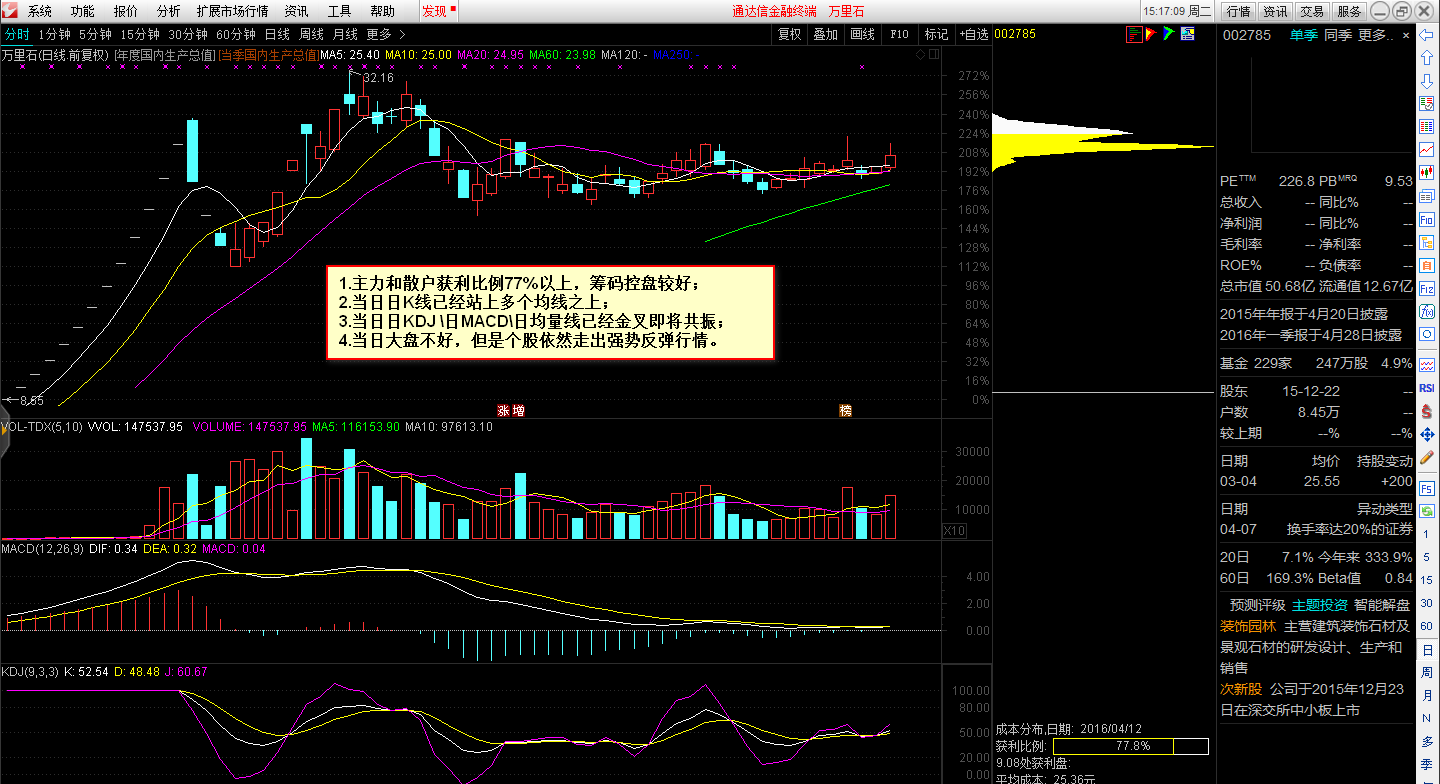The height and width of the screenshot is (784, 1440).
Task: Switch to 5分钟 period
Action: pos(95,34)
